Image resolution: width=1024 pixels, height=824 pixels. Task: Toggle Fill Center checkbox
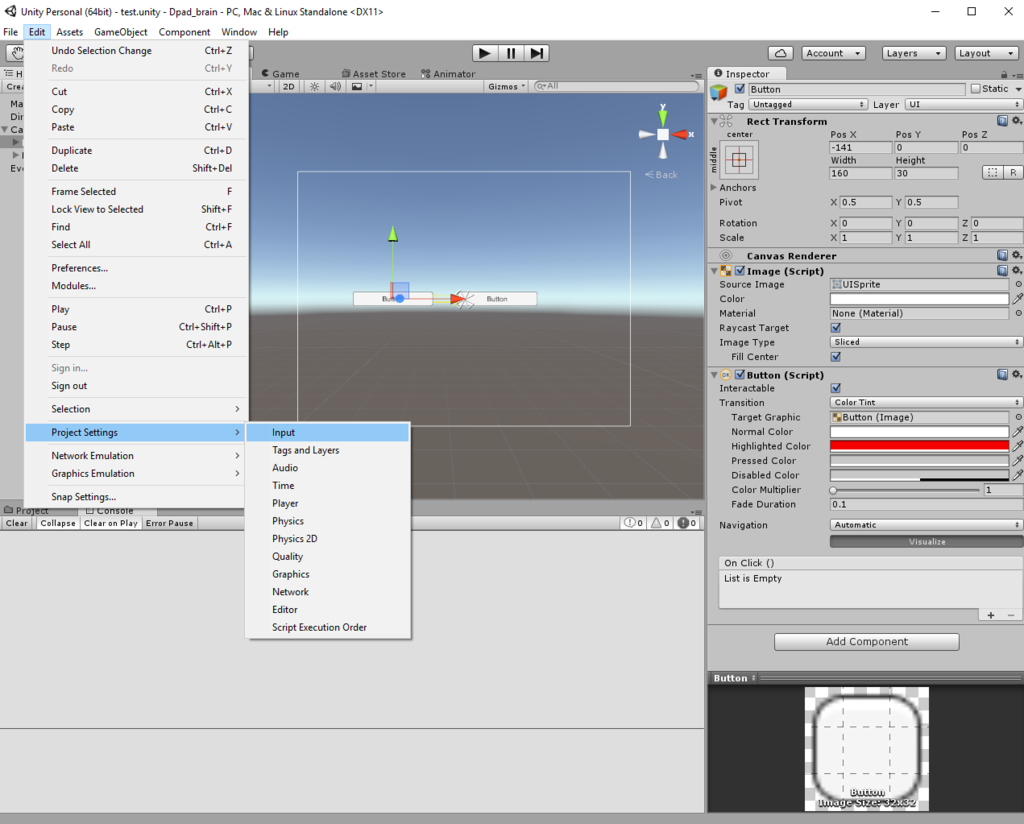(835, 357)
